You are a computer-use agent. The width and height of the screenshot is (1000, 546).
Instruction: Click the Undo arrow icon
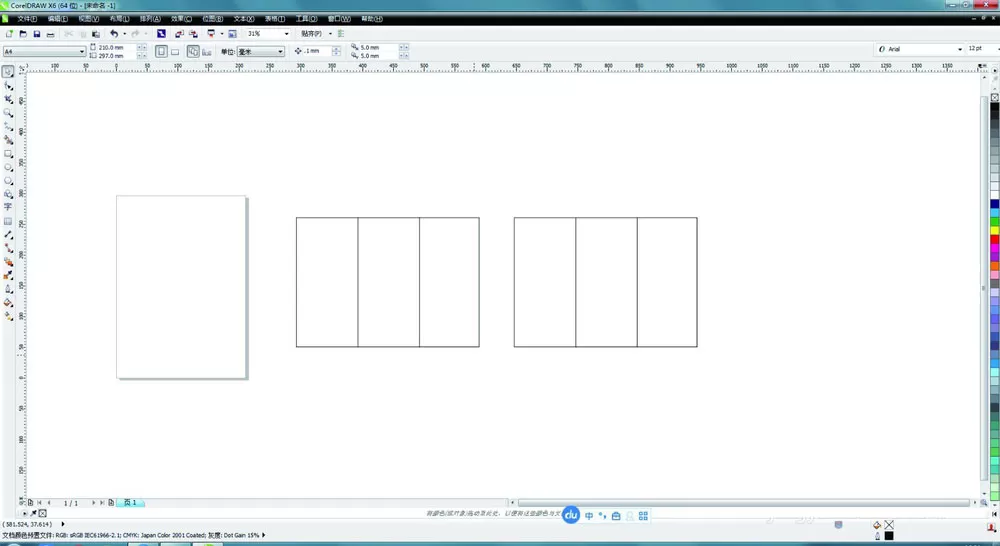(114, 34)
